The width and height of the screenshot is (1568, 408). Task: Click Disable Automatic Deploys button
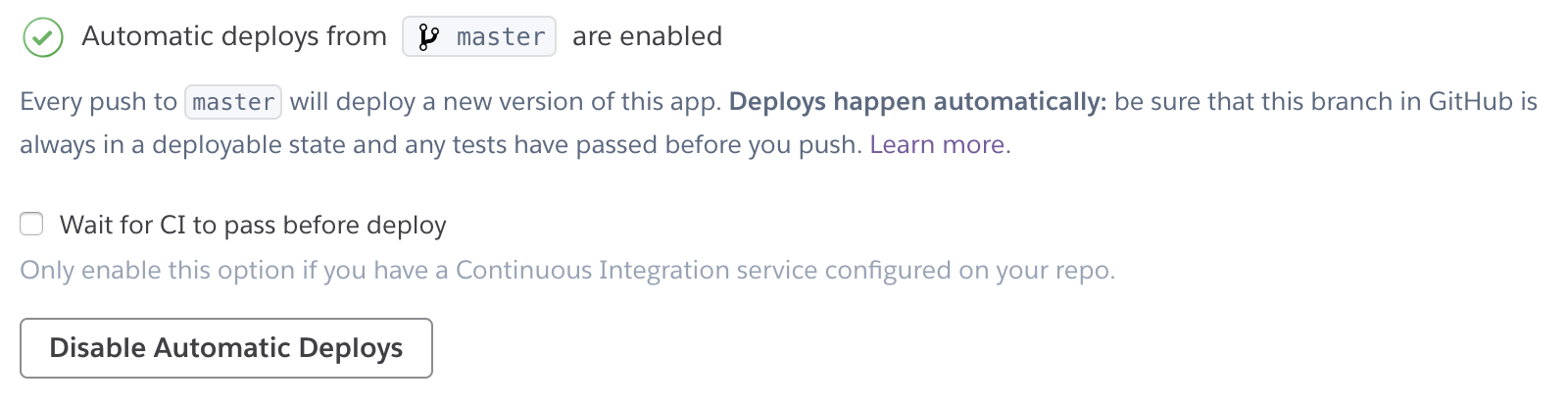click(226, 348)
